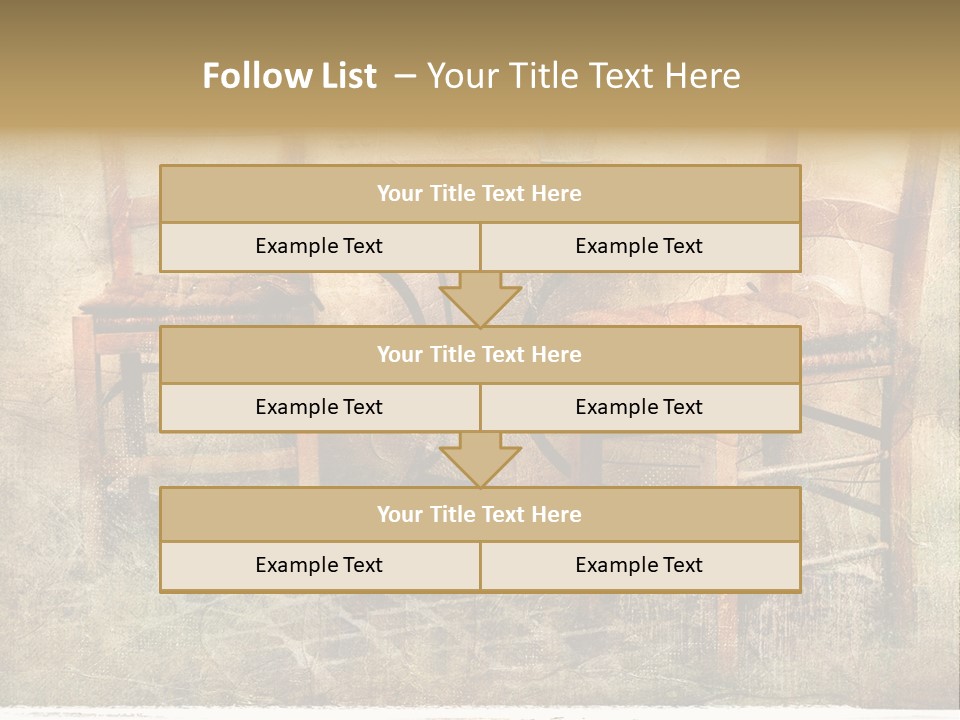Image resolution: width=960 pixels, height=720 pixels.
Task: Click the second block's left Example Text cell
Action: (320, 407)
